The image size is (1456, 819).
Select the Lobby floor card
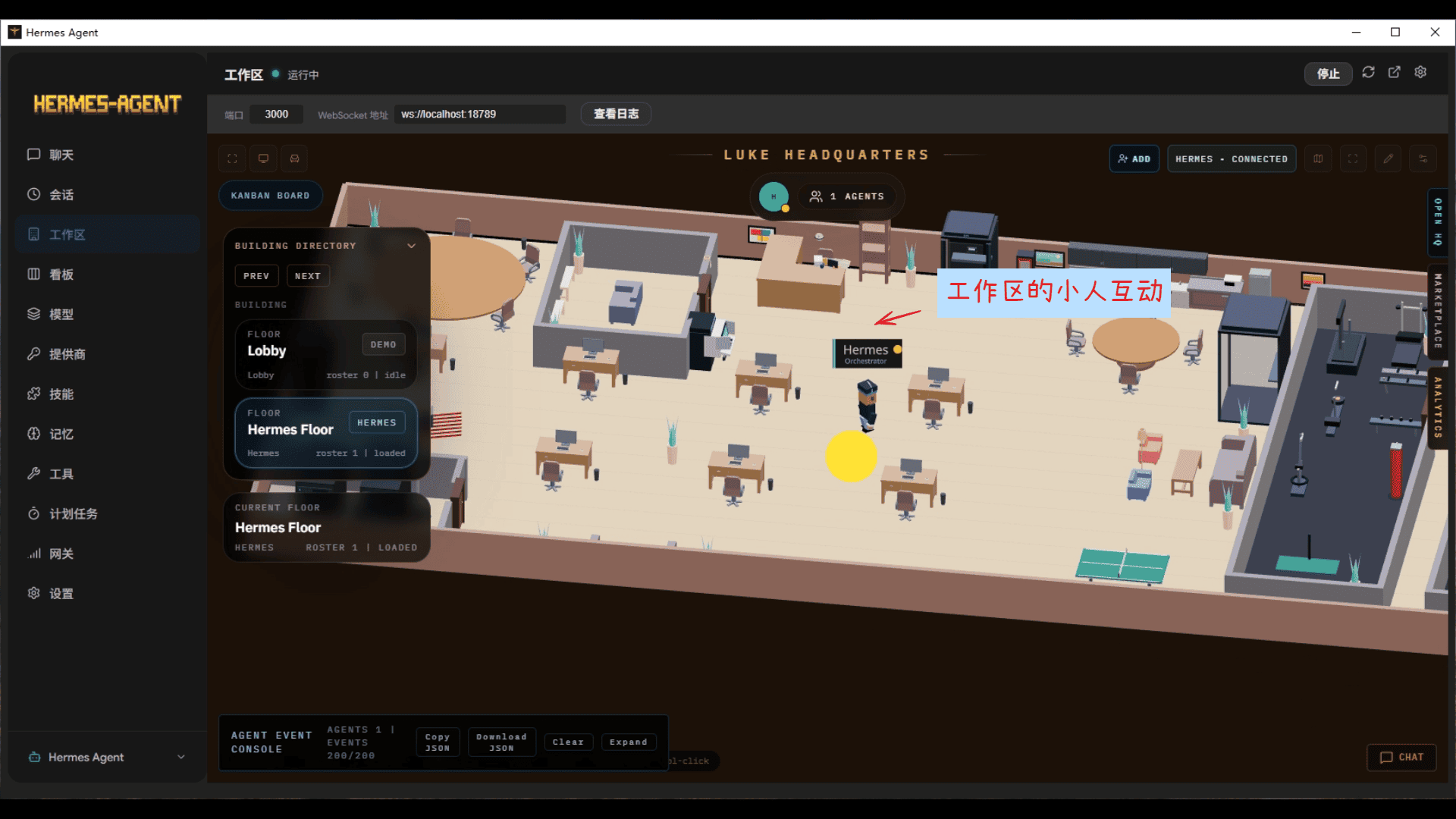326,354
